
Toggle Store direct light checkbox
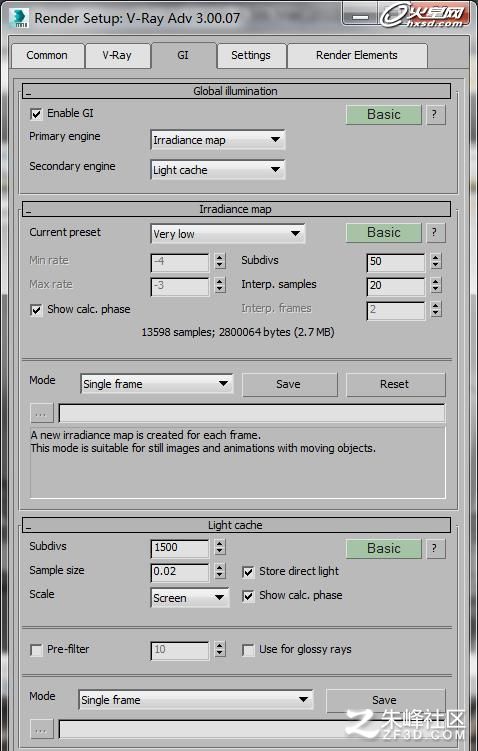point(248,572)
